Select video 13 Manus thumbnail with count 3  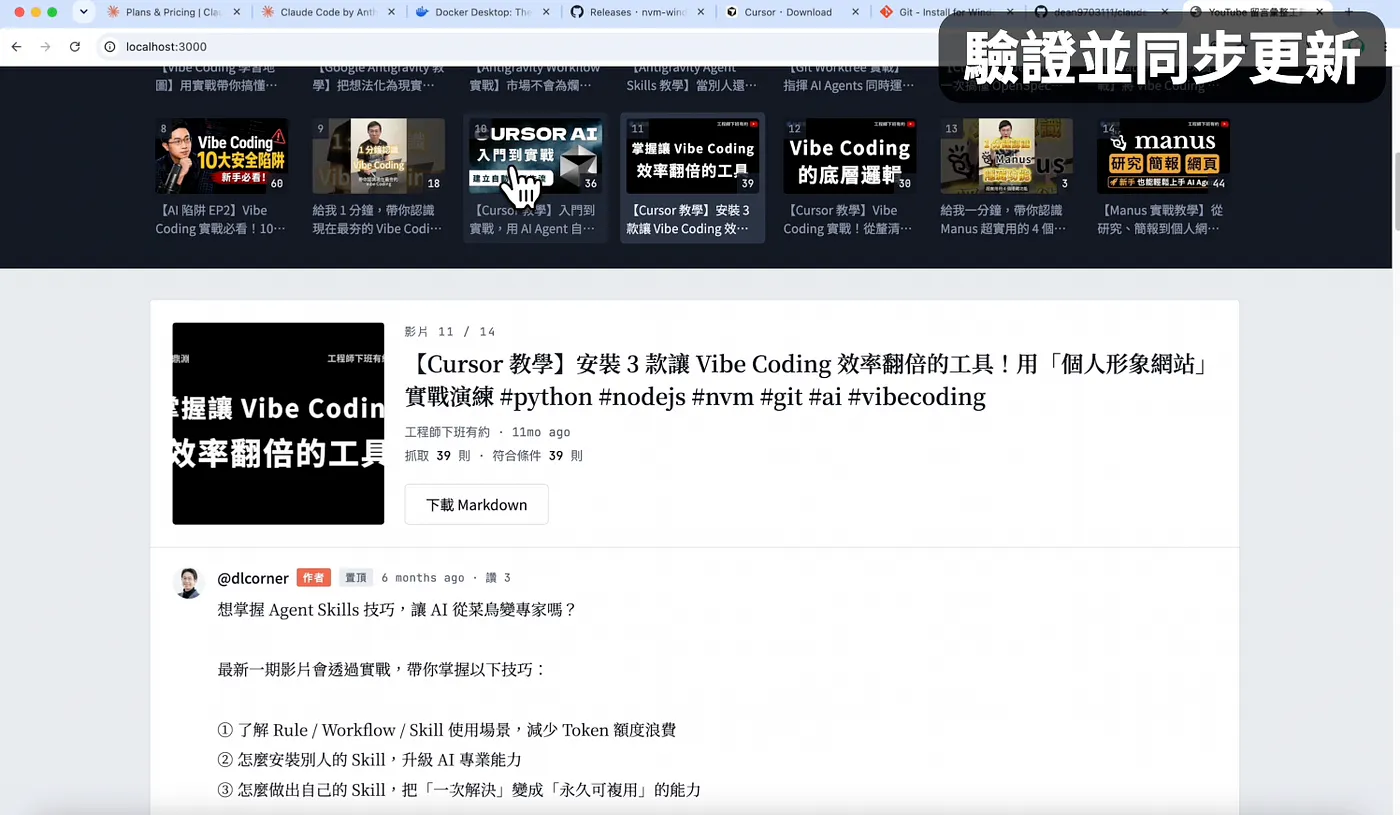coord(1006,156)
